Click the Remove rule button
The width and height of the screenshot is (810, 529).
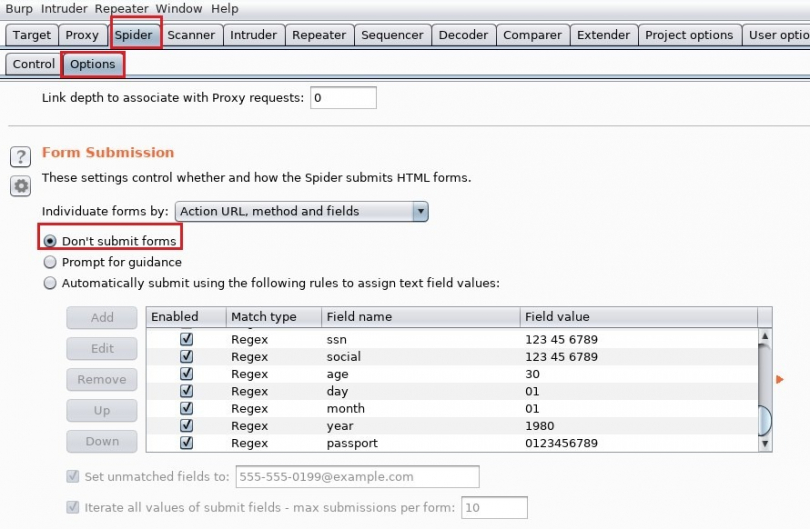coord(102,380)
